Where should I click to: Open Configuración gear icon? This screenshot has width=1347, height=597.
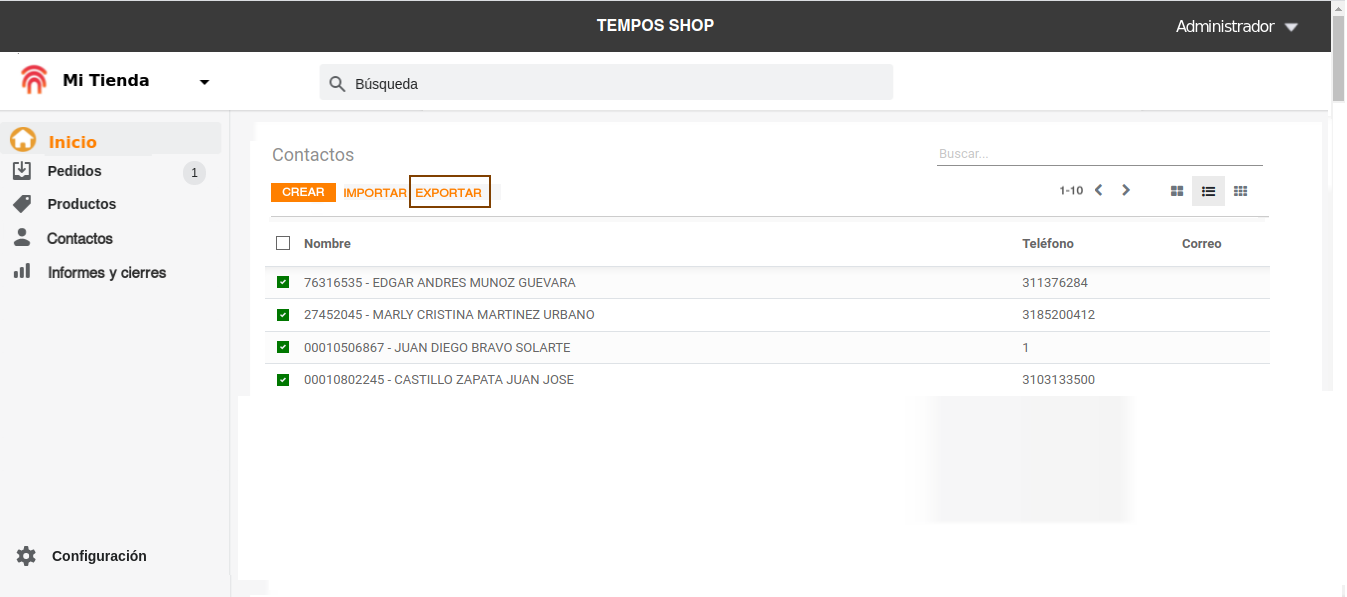point(26,556)
